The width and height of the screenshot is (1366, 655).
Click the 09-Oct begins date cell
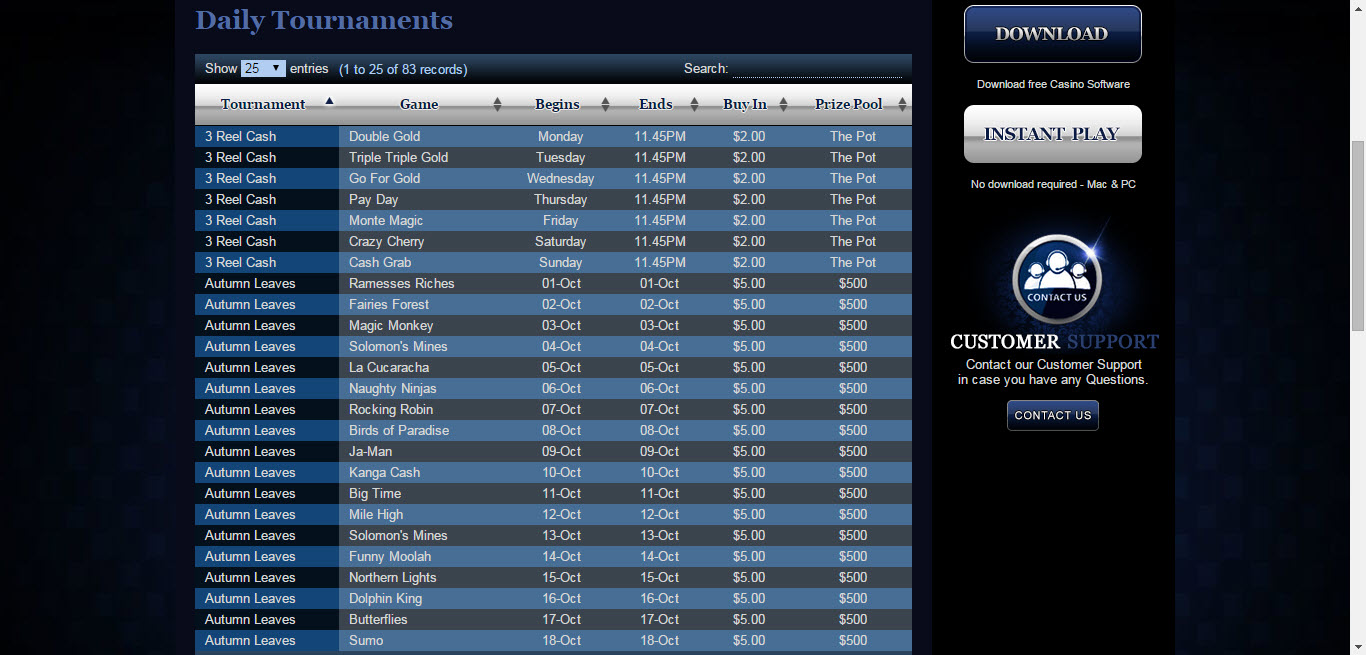click(560, 451)
